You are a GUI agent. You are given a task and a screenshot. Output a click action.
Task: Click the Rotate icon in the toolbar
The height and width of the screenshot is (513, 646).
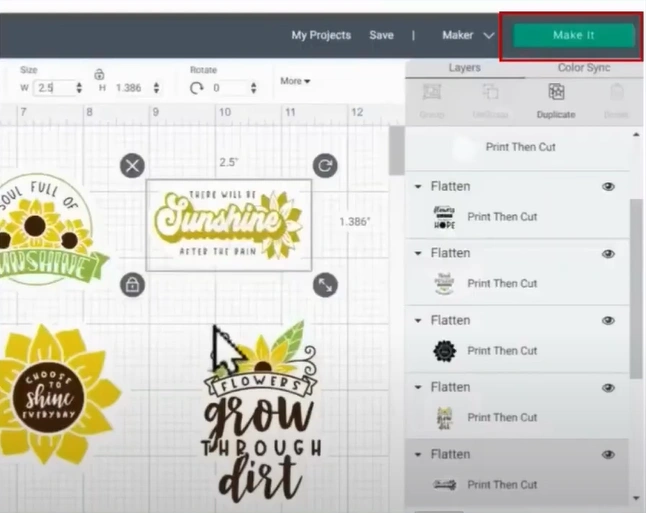click(x=197, y=88)
